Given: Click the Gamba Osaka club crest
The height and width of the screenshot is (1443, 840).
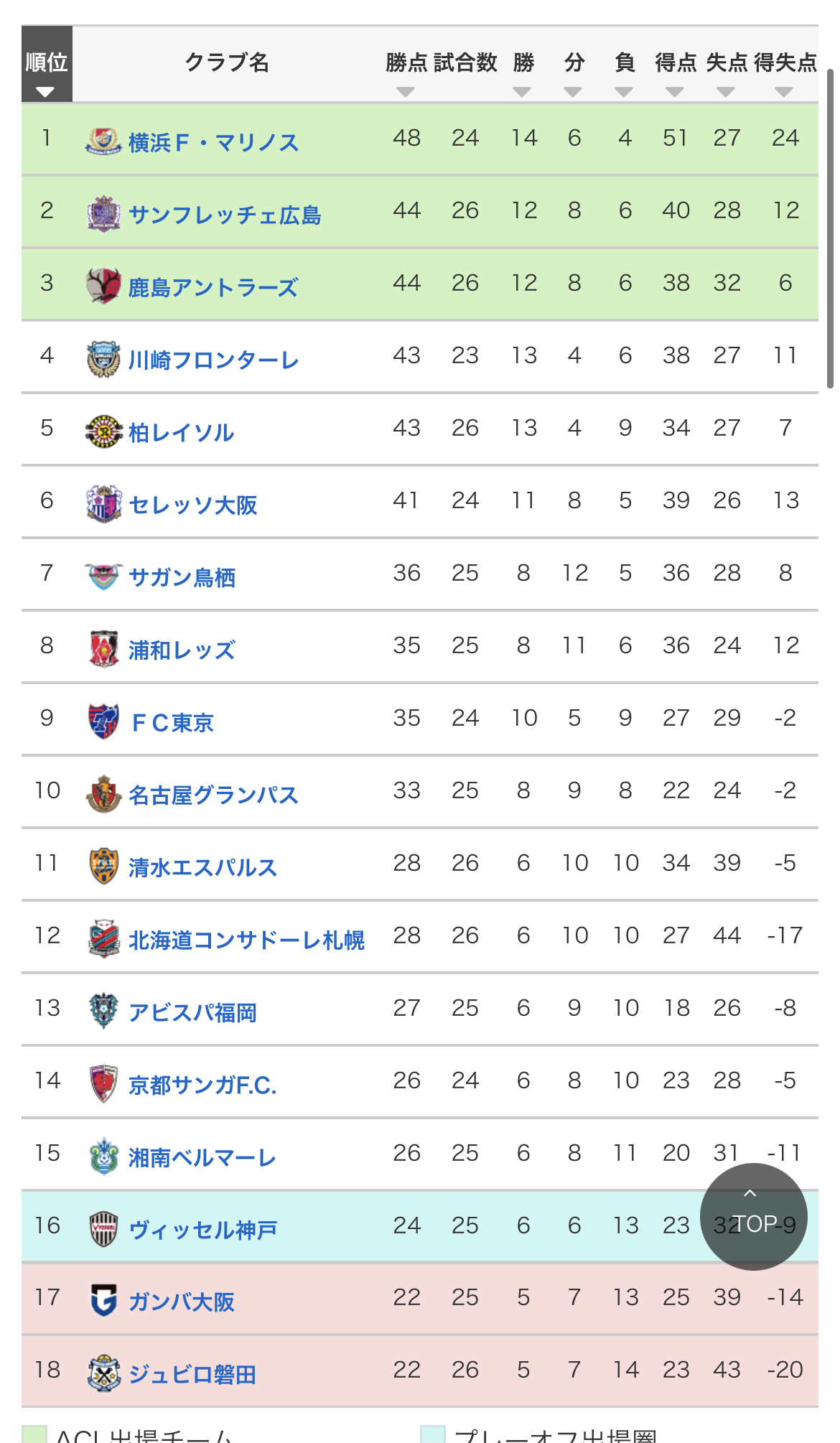Looking at the screenshot, I should (103, 1300).
